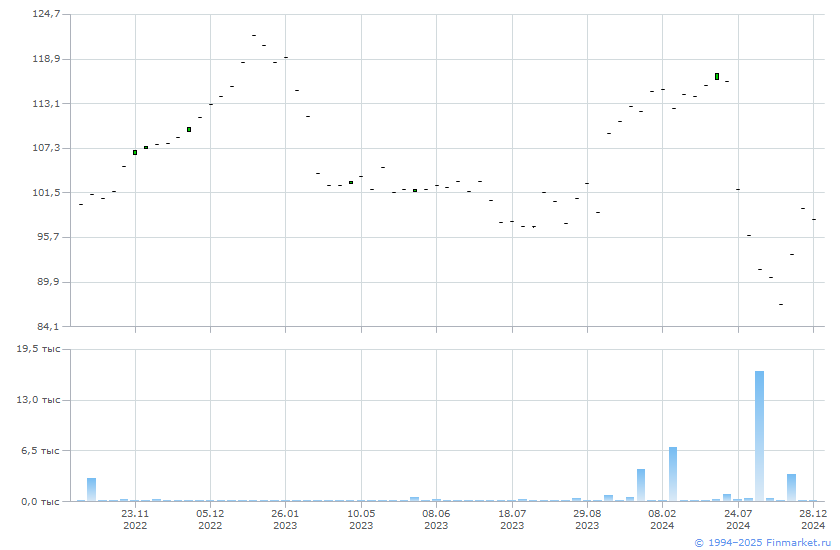Click the first tall volume bar at chart start
840x550 pixels.
(92, 489)
